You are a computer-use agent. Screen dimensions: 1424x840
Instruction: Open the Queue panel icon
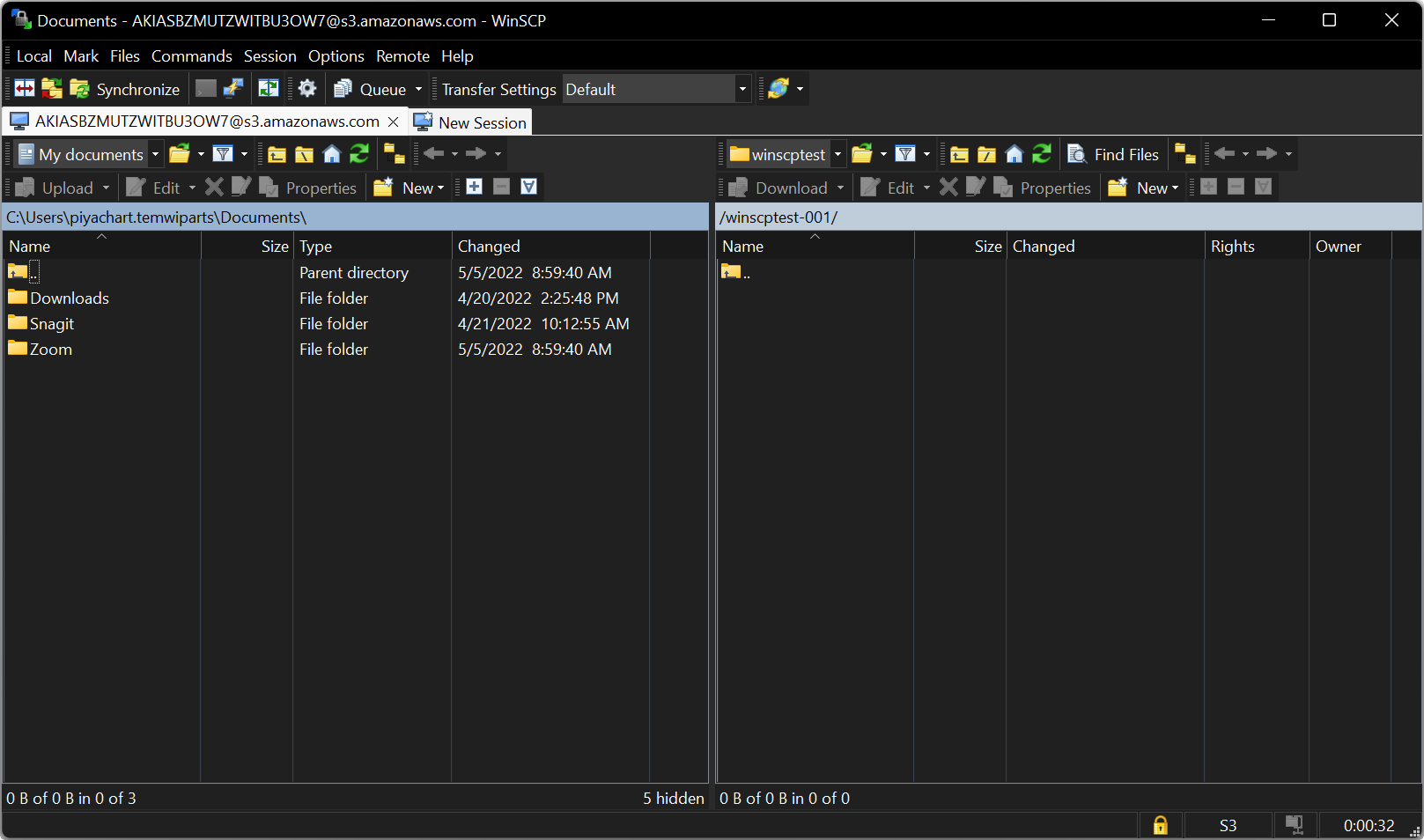click(x=343, y=88)
